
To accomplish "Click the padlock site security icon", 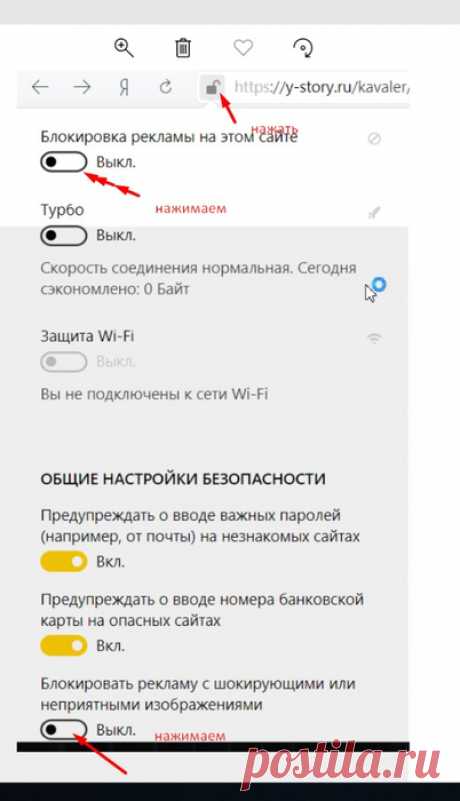I will (x=212, y=88).
